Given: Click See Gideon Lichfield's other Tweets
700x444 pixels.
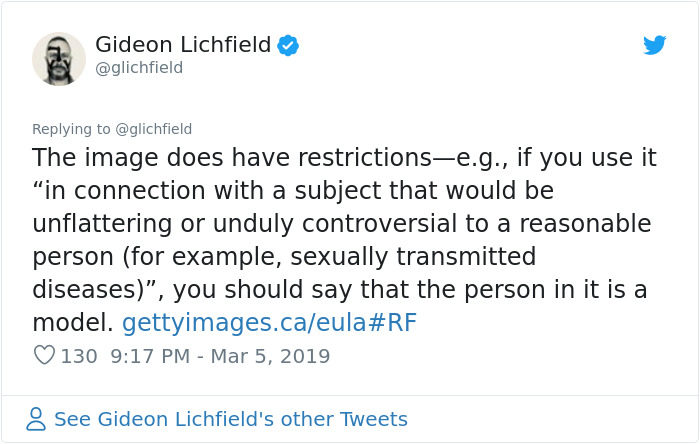Looking at the screenshot, I should pos(230,419).
